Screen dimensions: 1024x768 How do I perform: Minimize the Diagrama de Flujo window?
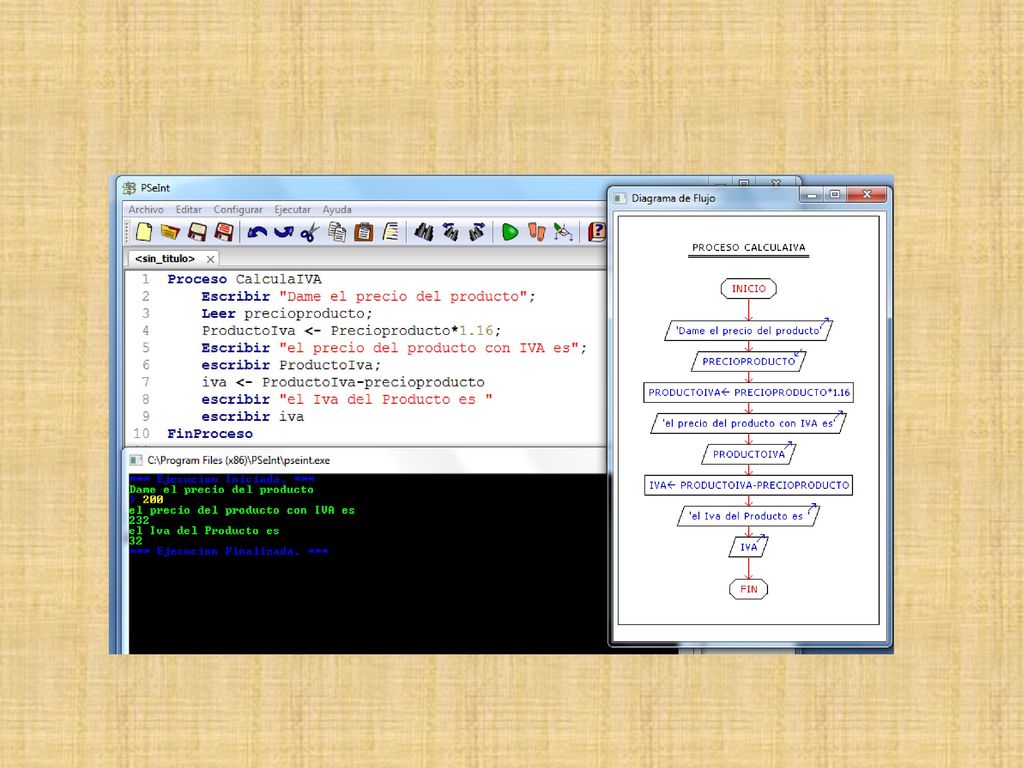coord(812,195)
